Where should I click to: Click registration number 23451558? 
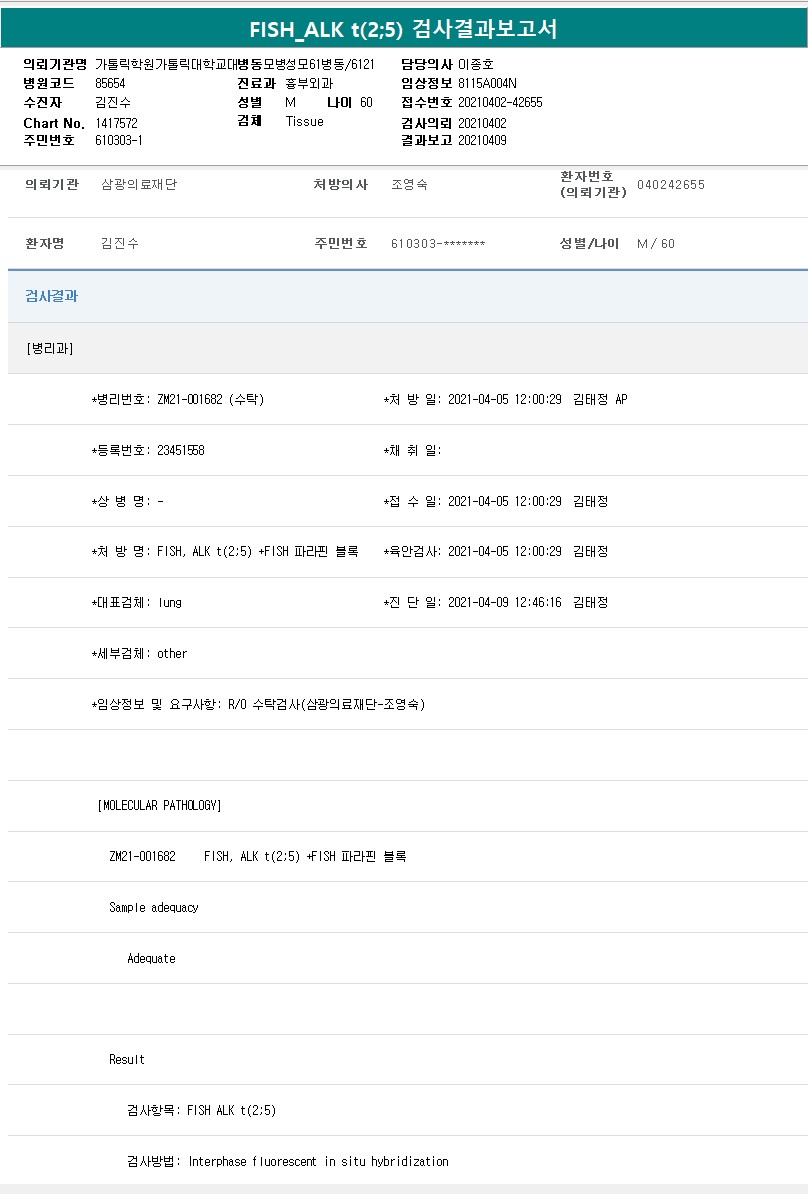[181, 451]
